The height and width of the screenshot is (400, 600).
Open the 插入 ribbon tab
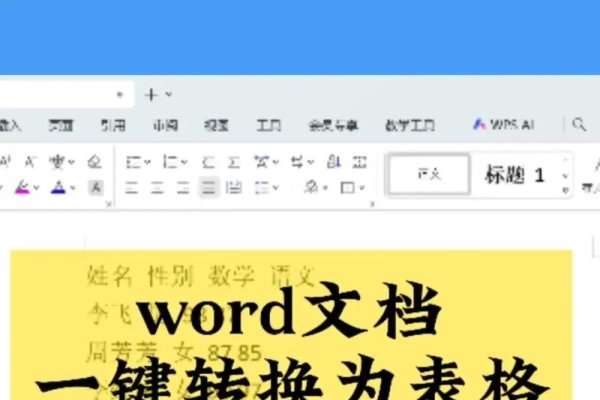(x=10, y=125)
